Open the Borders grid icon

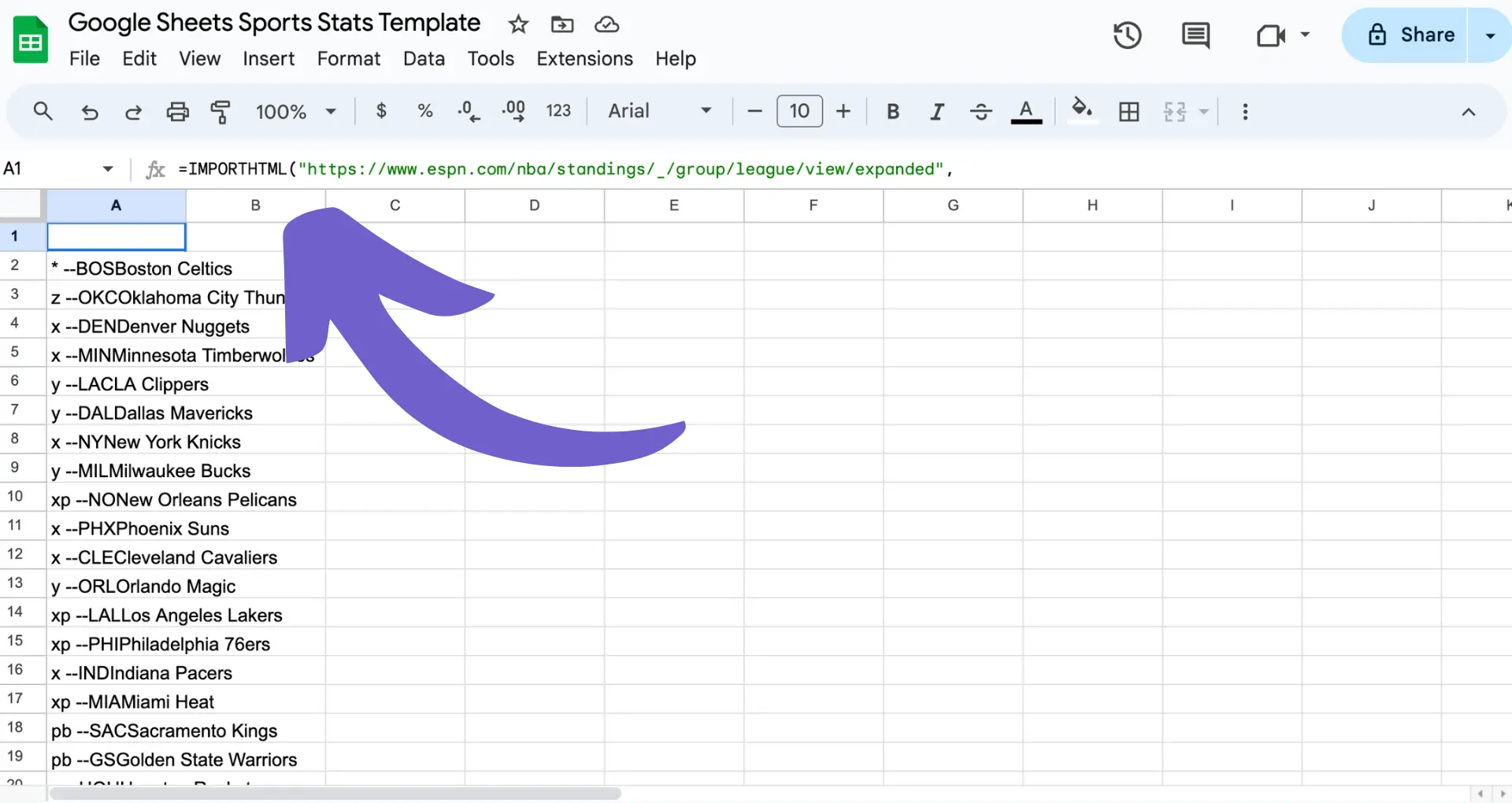click(x=1129, y=112)
